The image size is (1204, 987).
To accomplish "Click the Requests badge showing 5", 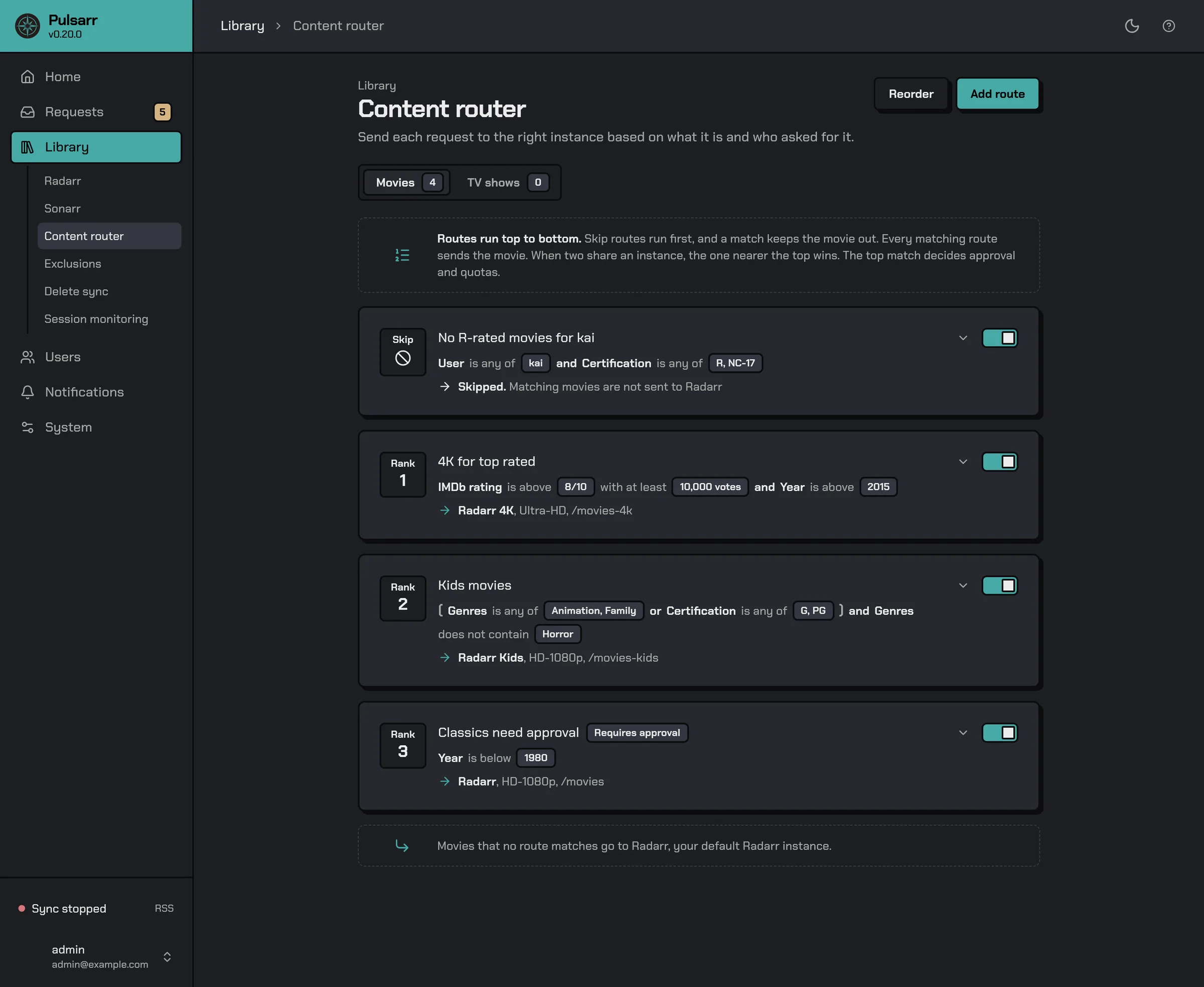I will coord(163,112).
